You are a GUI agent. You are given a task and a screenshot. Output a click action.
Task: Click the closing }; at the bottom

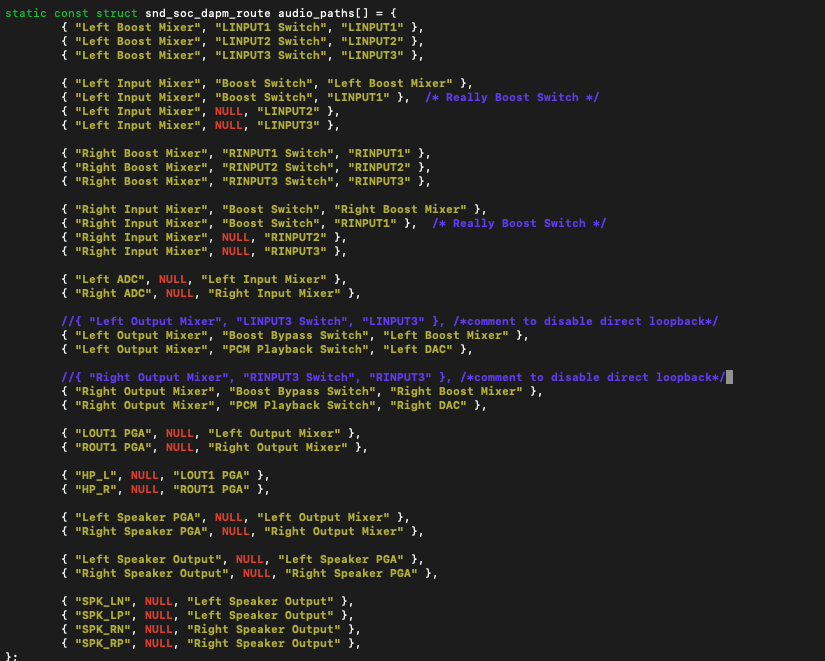pyautogui.click(x=10, y=656)
